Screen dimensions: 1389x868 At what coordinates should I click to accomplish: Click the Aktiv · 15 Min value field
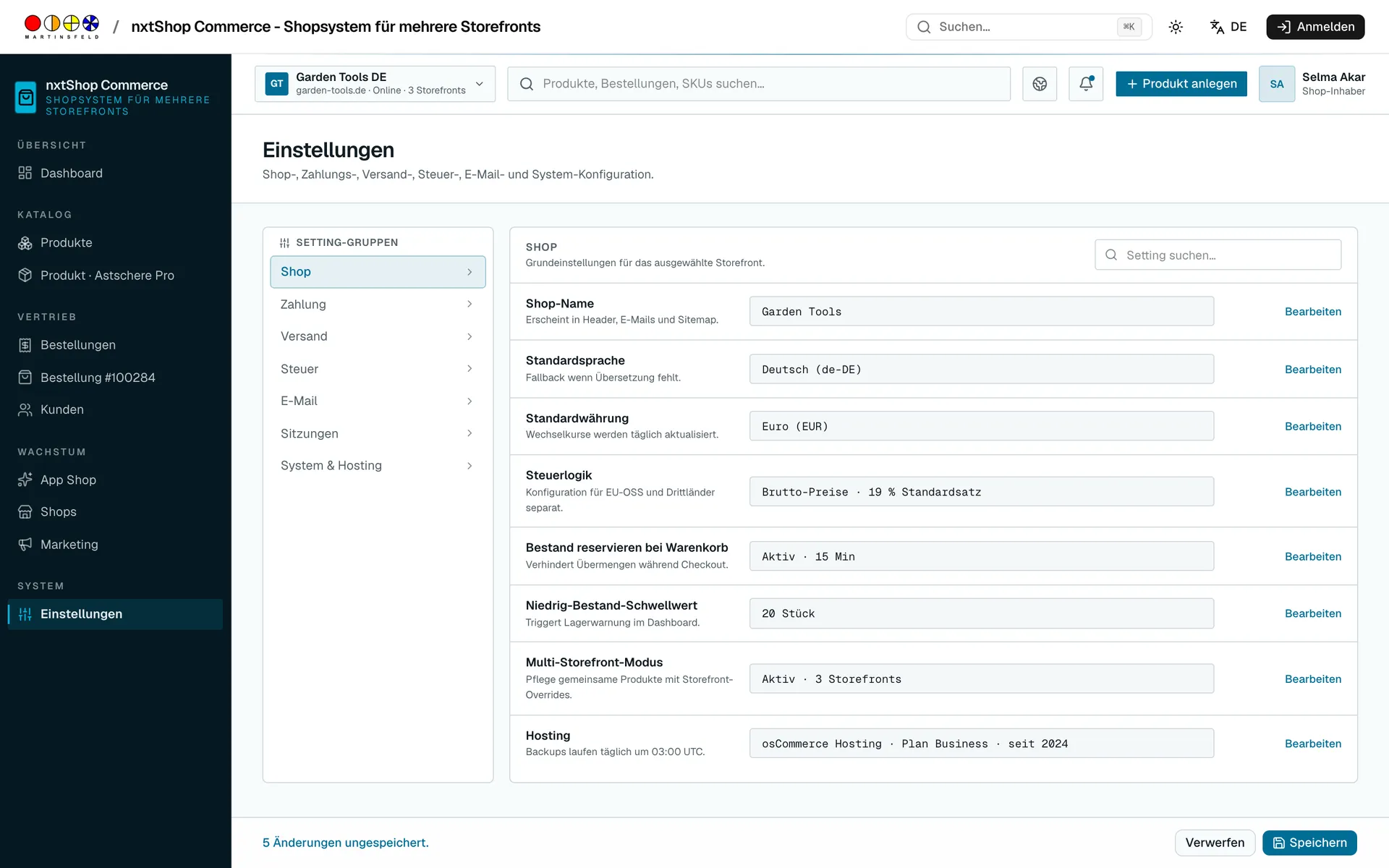(982, 557)
